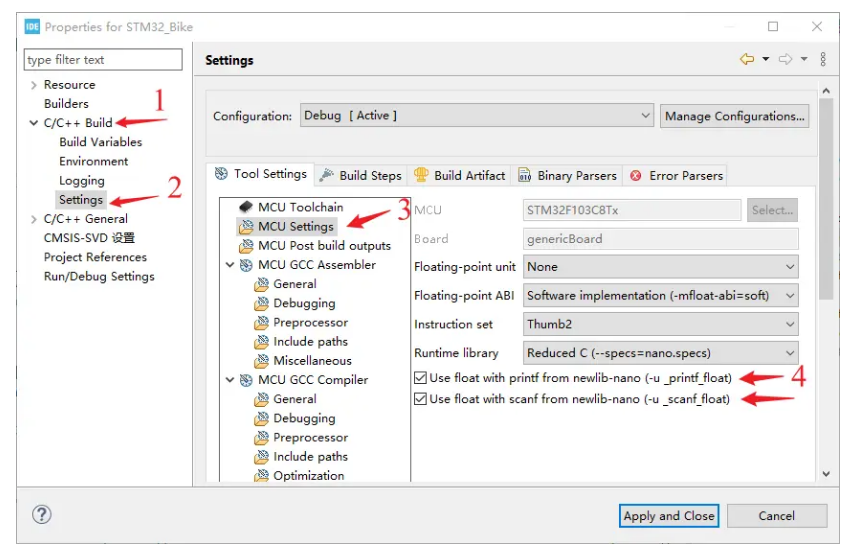
Task: Click the Assembler Preprocessor option icon
Action: tap(261, 322)
